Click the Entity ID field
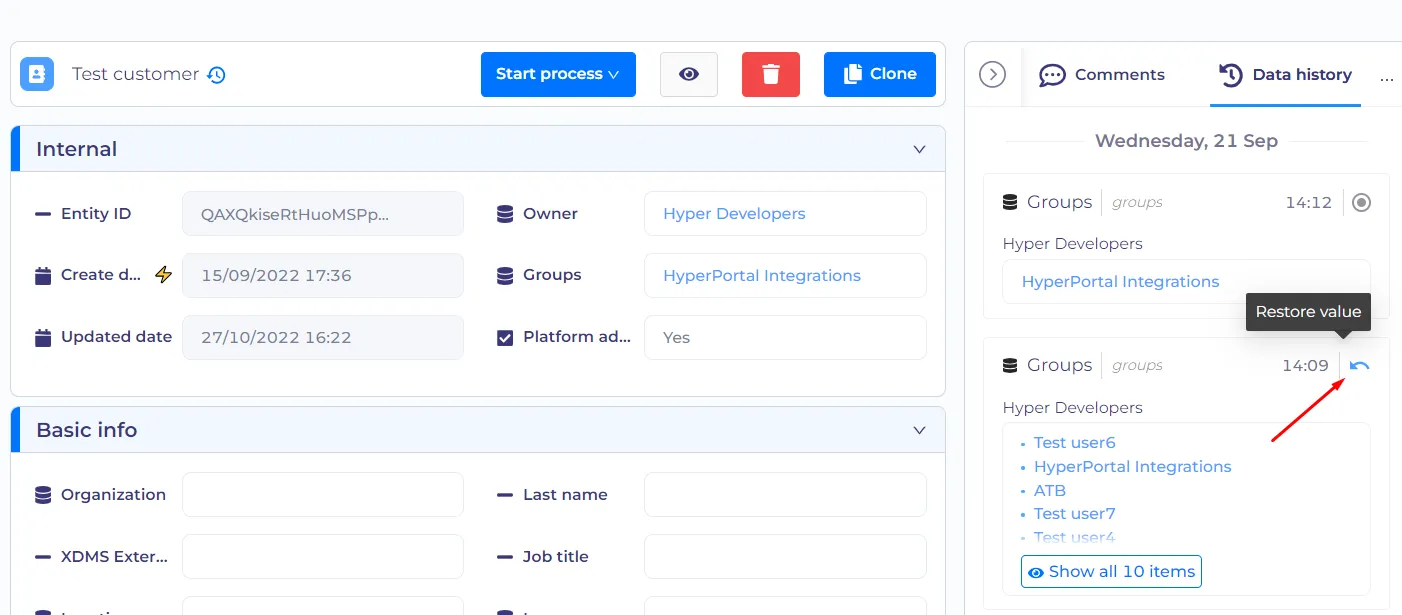The height and width of the screenshot is (615, 1402). pos(323,214)
